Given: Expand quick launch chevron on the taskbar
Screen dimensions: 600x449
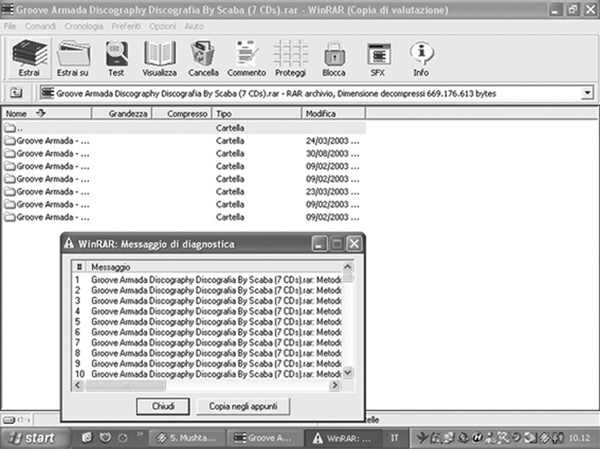Looking at the screenshot, I should pyautogui.click(x=140, y=434).
